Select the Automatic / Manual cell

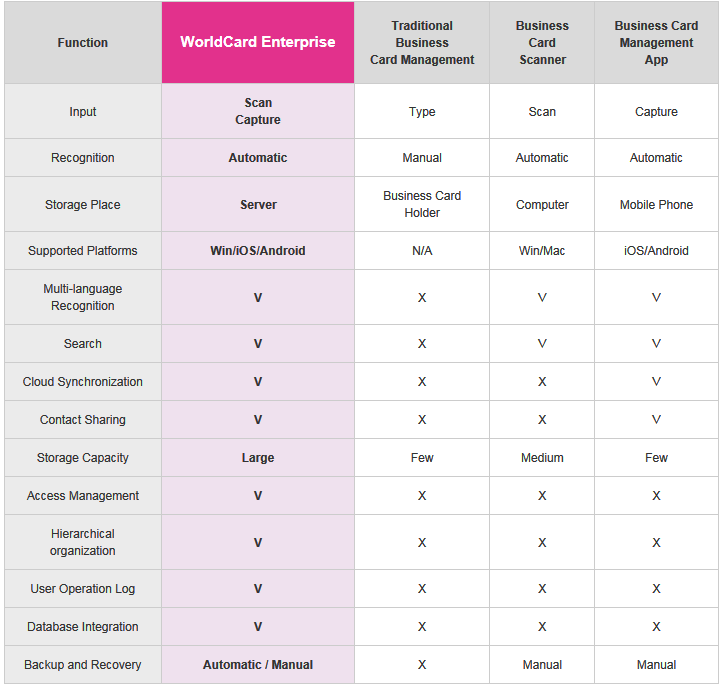(x=258, y=665)
